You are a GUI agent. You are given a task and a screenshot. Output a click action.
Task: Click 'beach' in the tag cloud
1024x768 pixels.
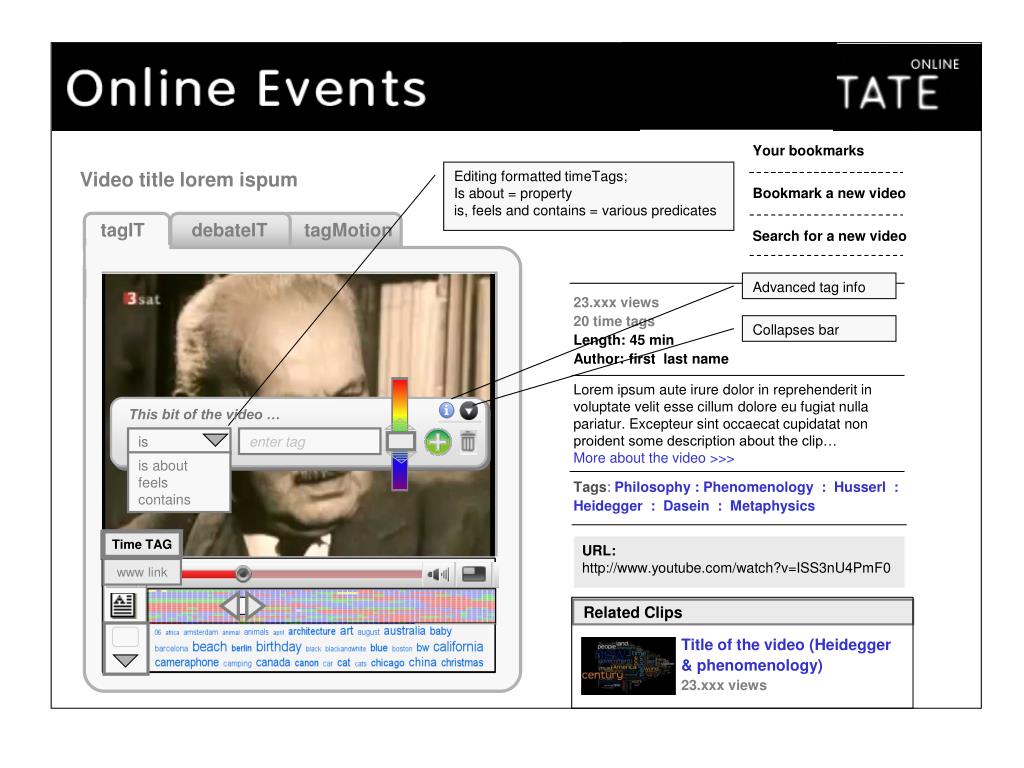pyautogui.click(x=209, y=647)
